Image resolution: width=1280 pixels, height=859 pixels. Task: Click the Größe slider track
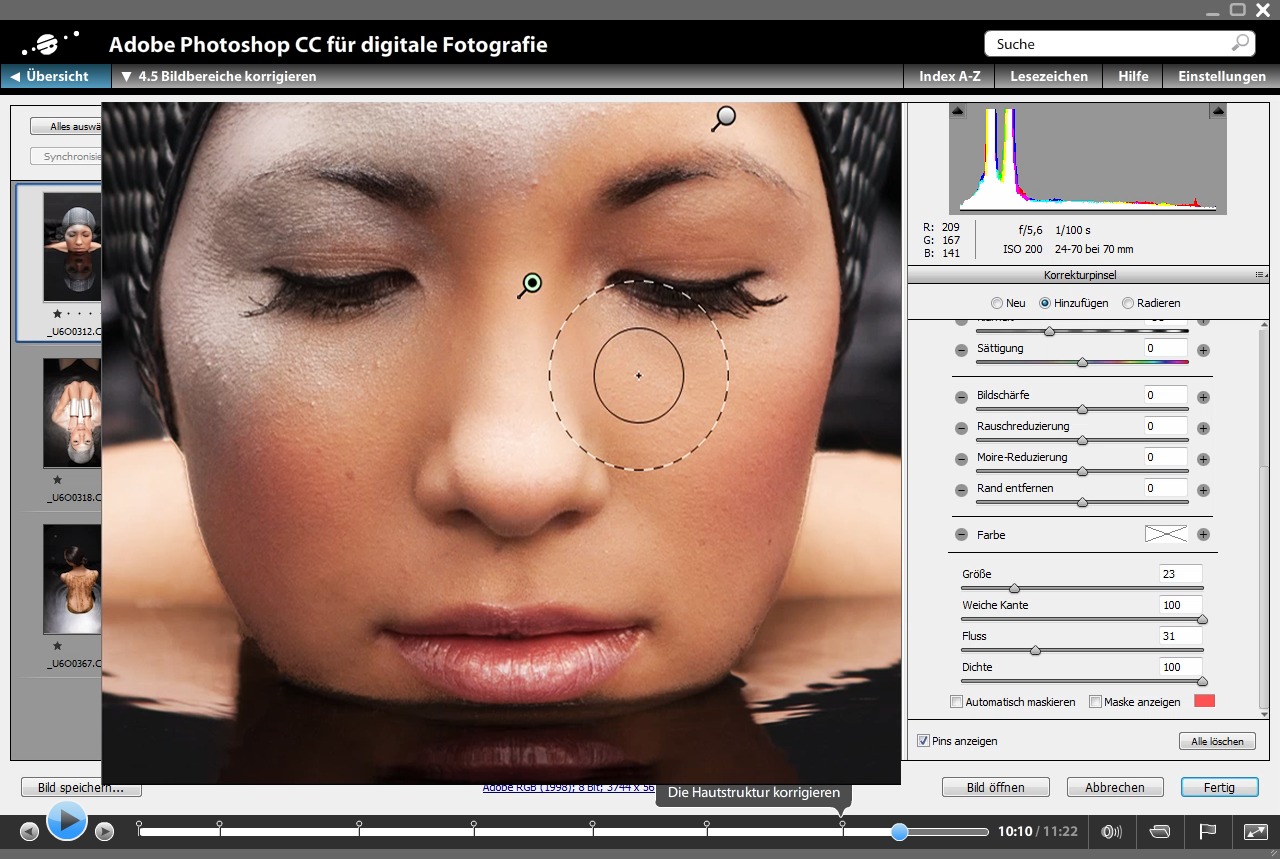[1082, 588]
